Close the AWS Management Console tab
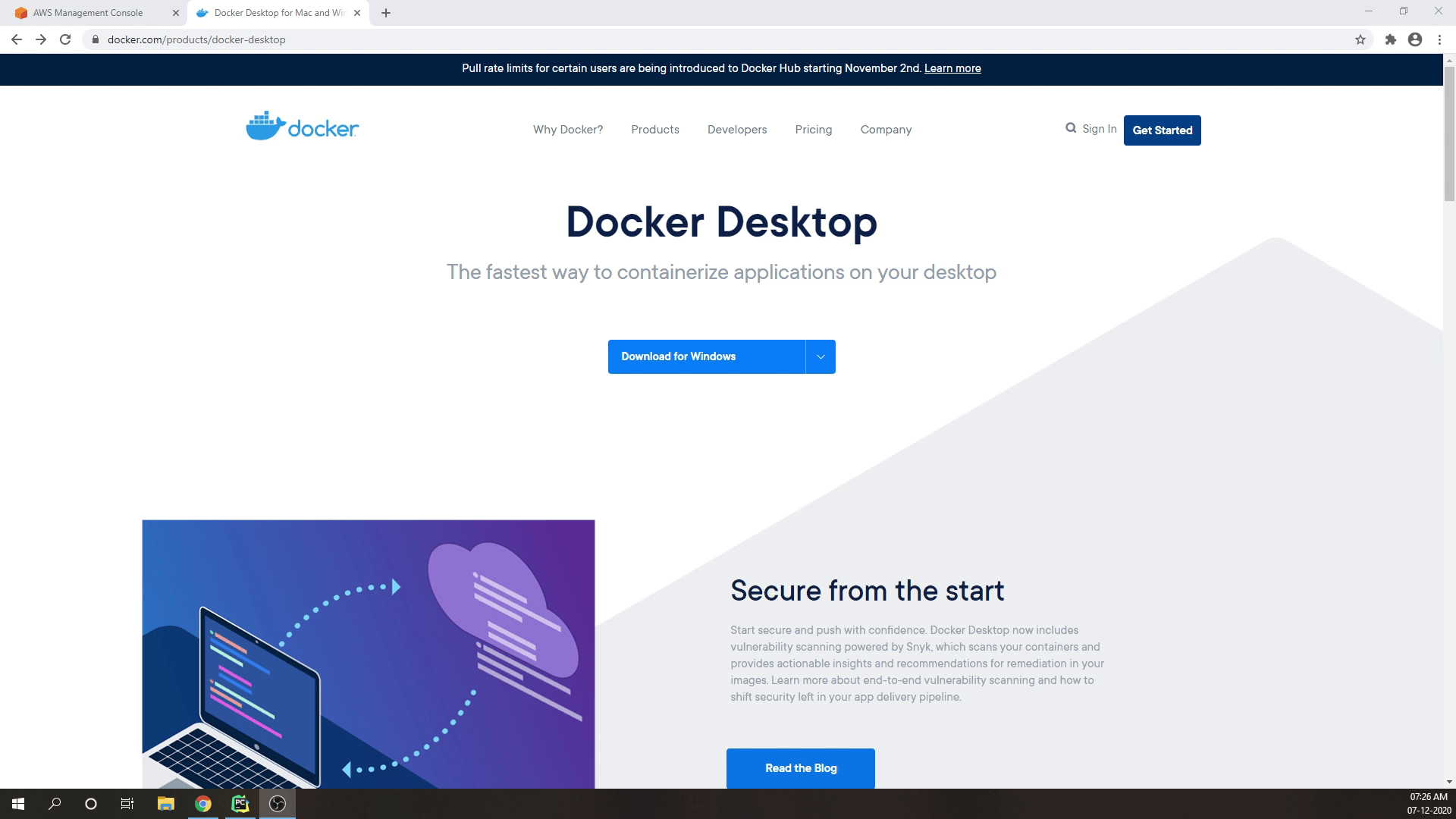Screen dimensions: 1456x819 176,13
